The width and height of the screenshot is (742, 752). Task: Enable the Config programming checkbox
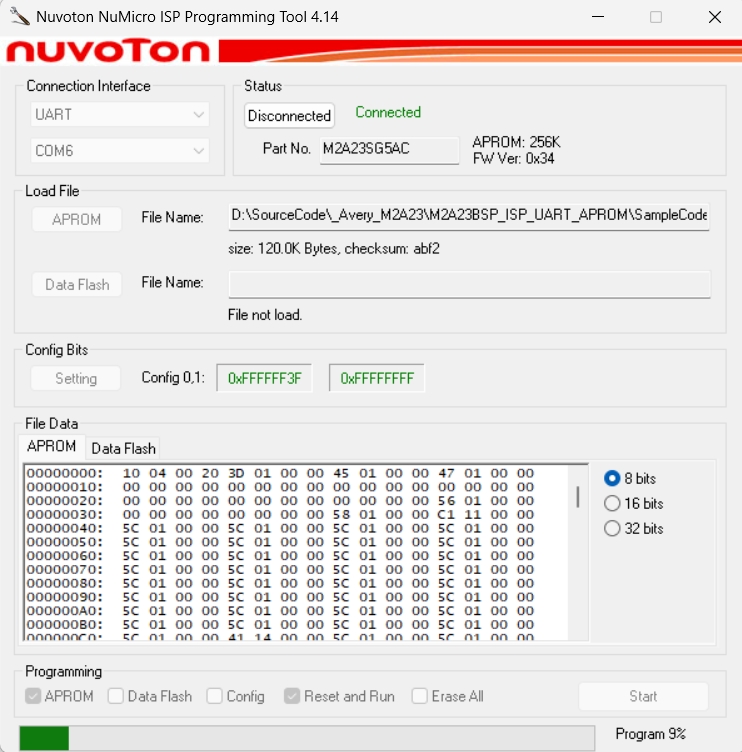[215, 696]
